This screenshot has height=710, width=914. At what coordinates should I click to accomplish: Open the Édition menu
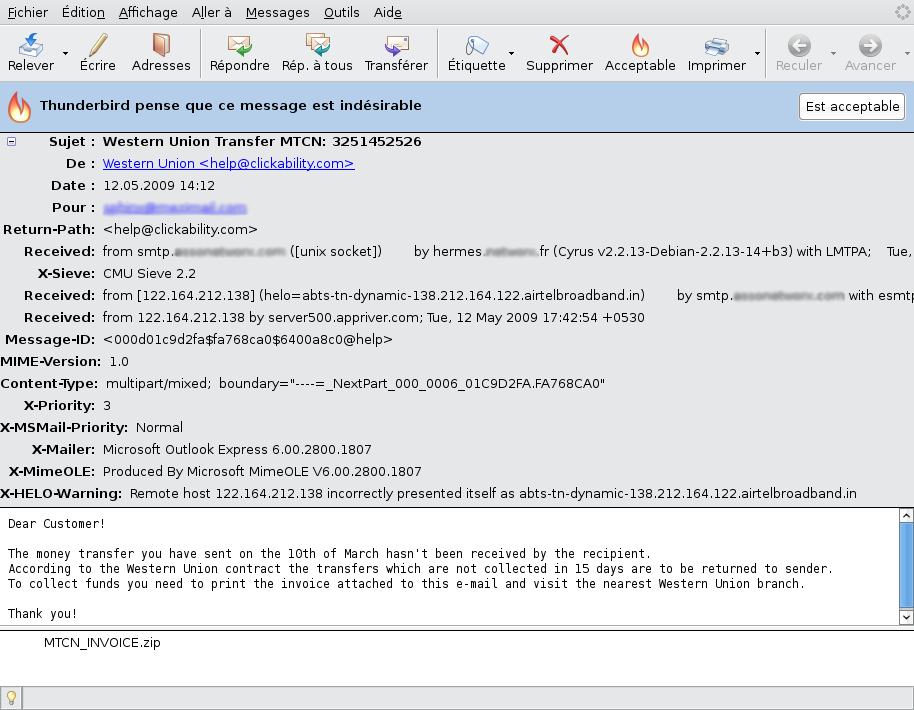[x=83, y=12]
